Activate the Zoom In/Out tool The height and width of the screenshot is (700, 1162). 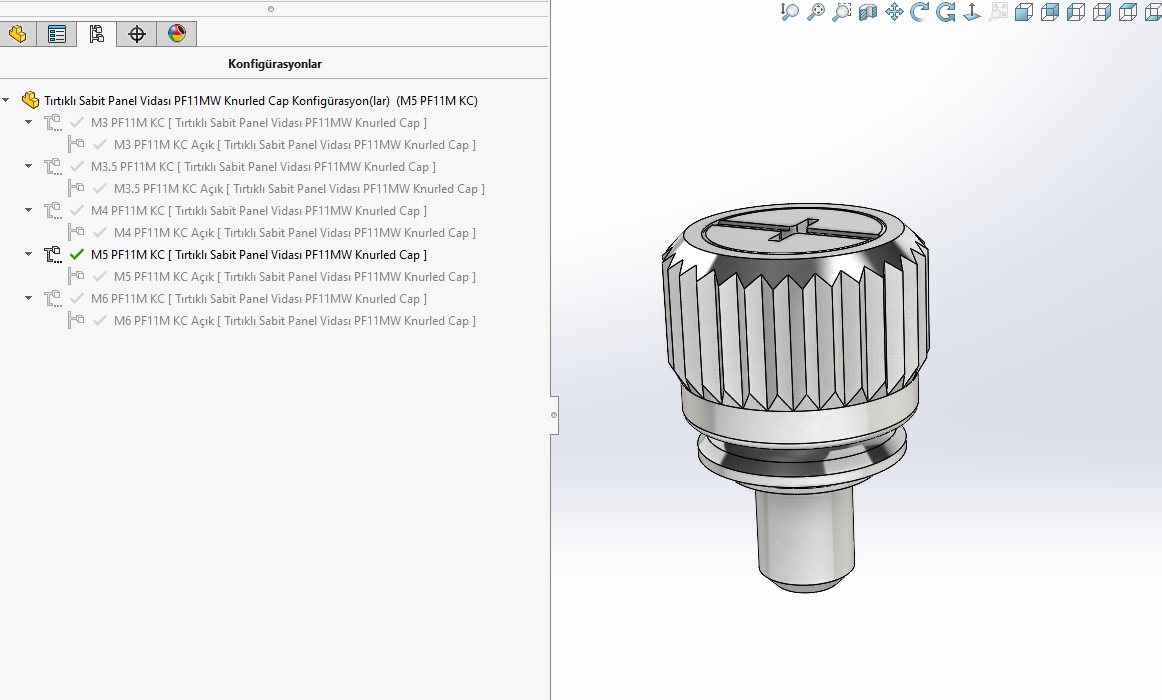click(x=790, y=12)
